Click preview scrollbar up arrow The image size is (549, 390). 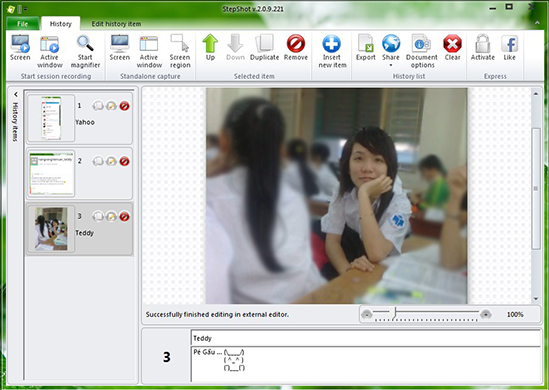point(535,94)
